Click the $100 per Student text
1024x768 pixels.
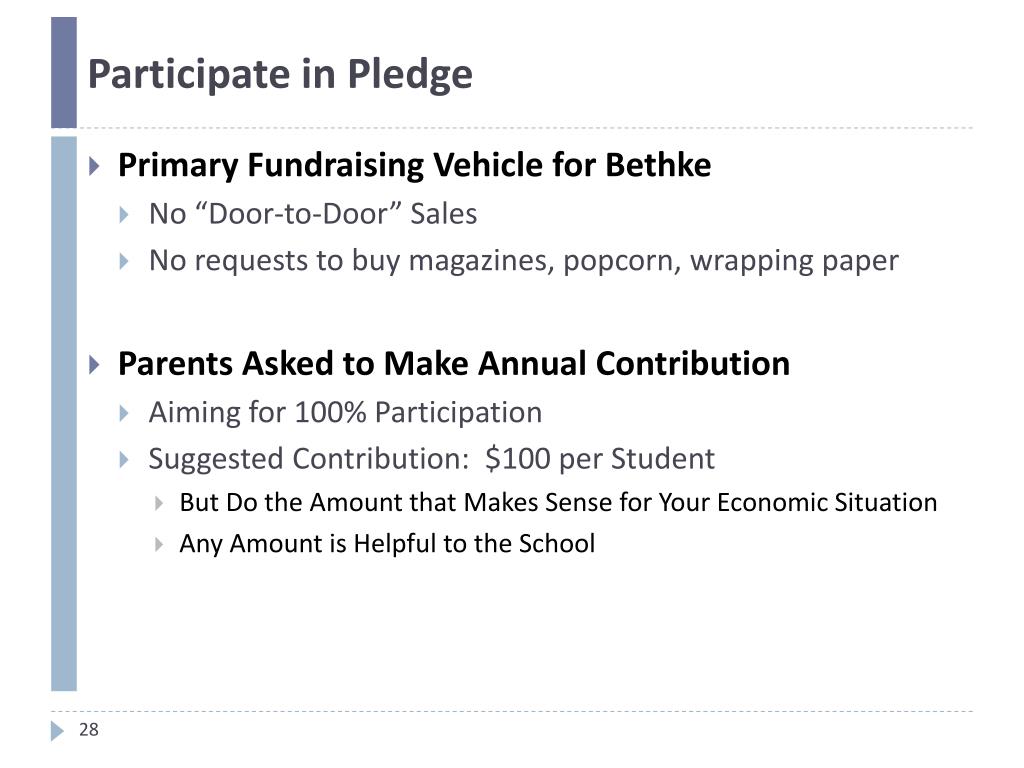coord(600,458)
